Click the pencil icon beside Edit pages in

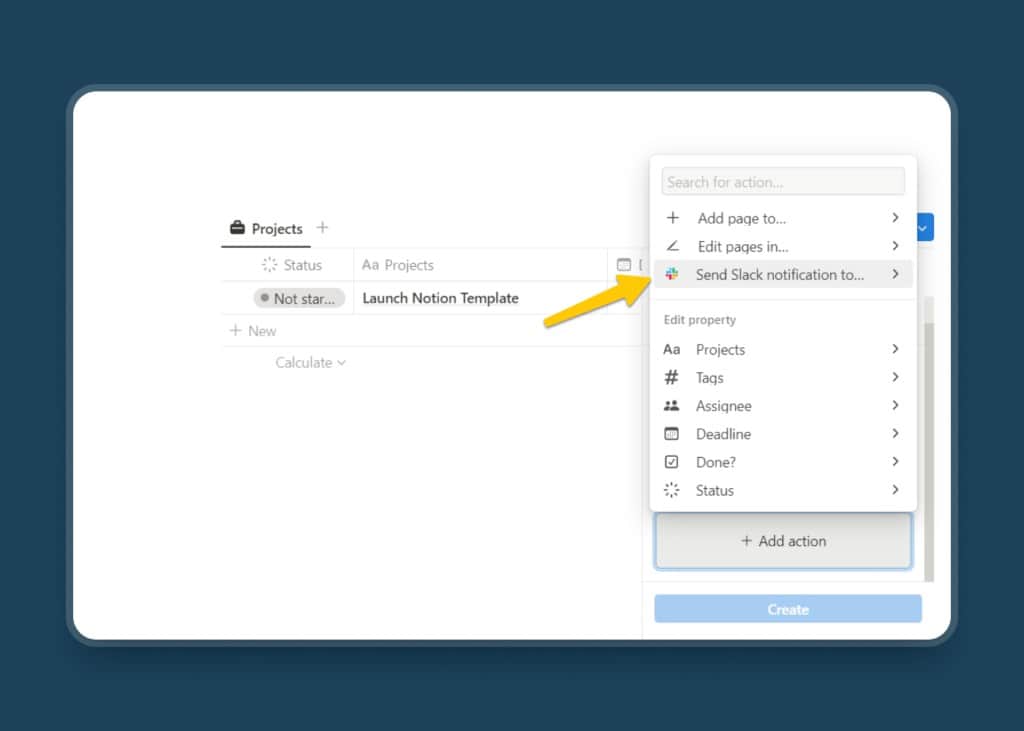point(673,246)
